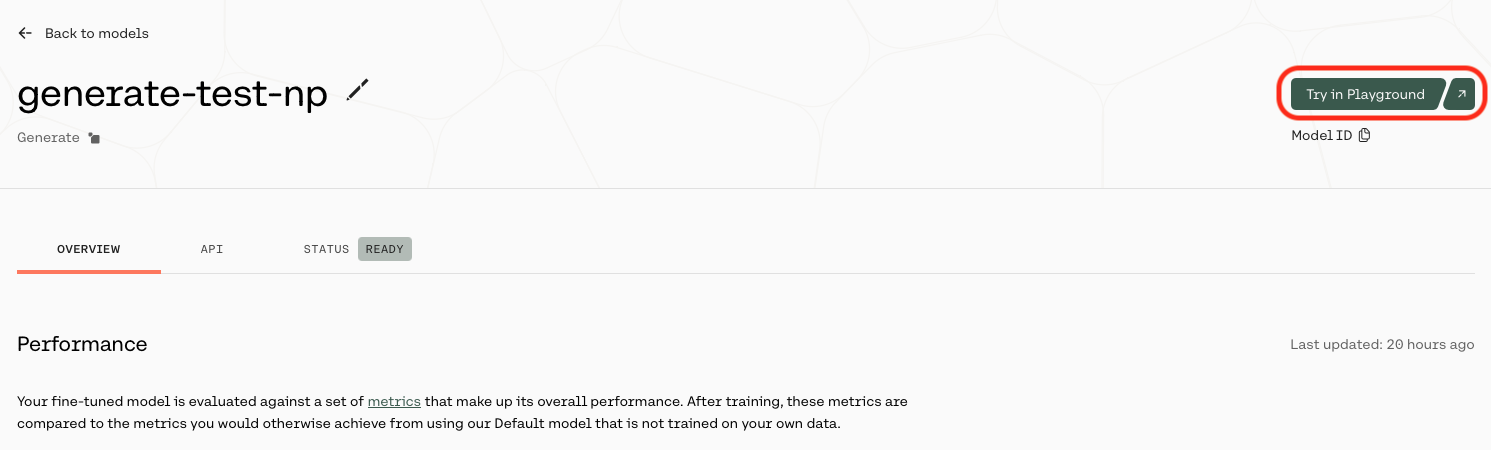Viewport: 1491px width, 450px height.
Task: Click the word STATUS in the tab bar
Action: coord(326,249)
